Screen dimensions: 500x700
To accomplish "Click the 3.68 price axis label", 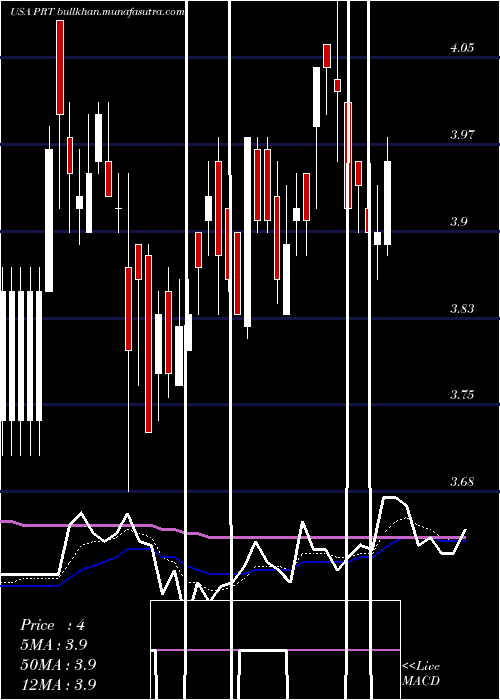I will (x=462, y=482).
